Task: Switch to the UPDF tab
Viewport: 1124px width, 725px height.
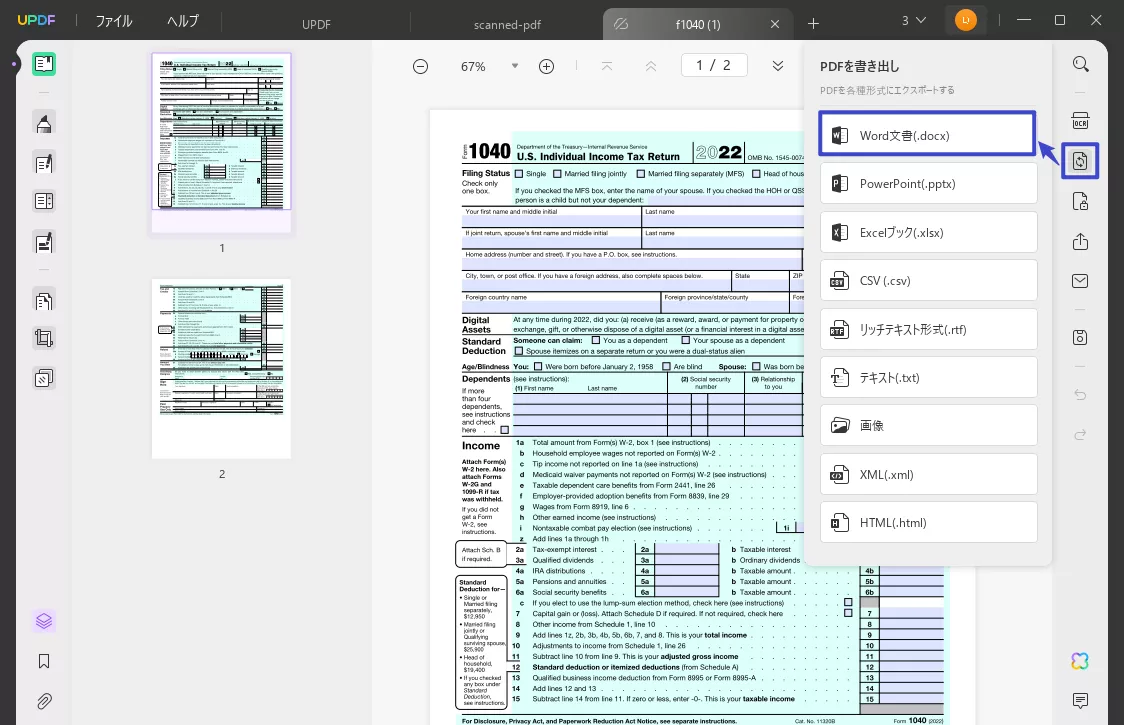Action: pos(316,24)
